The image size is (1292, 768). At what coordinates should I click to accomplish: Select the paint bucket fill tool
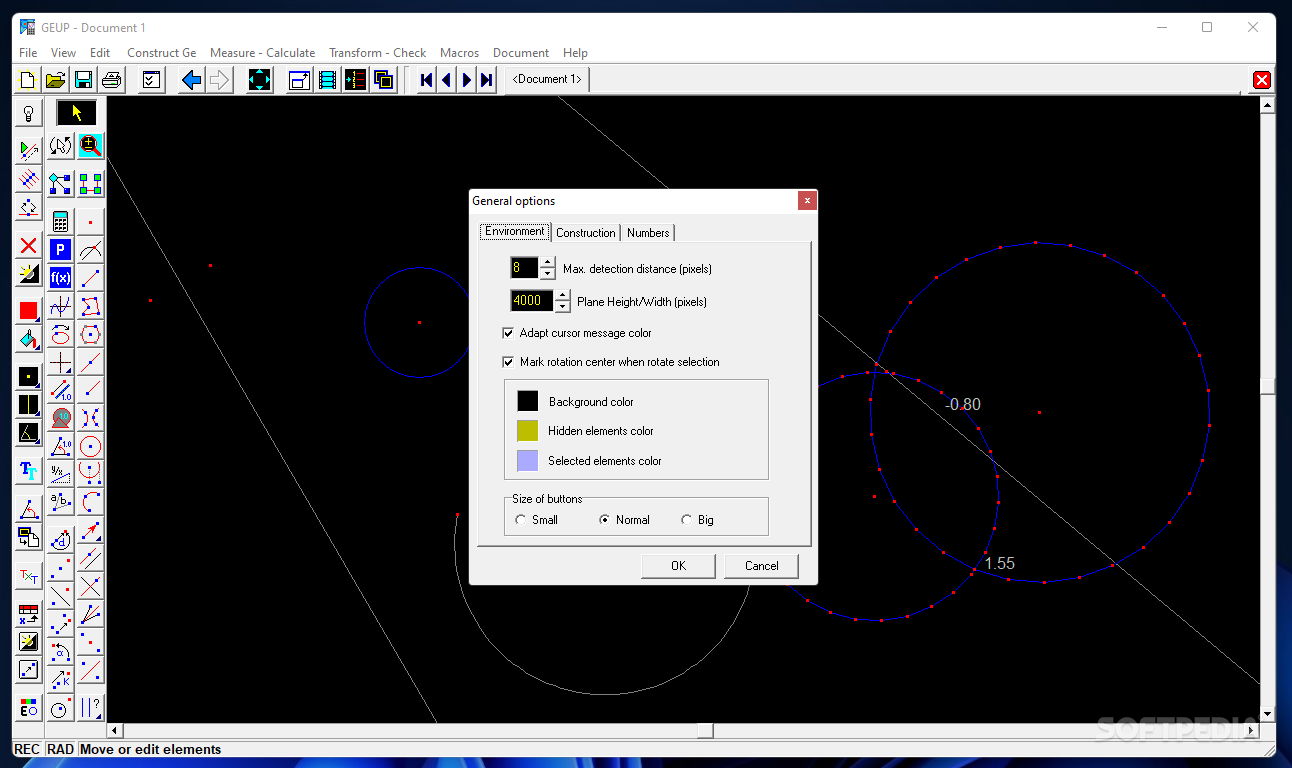28,339
